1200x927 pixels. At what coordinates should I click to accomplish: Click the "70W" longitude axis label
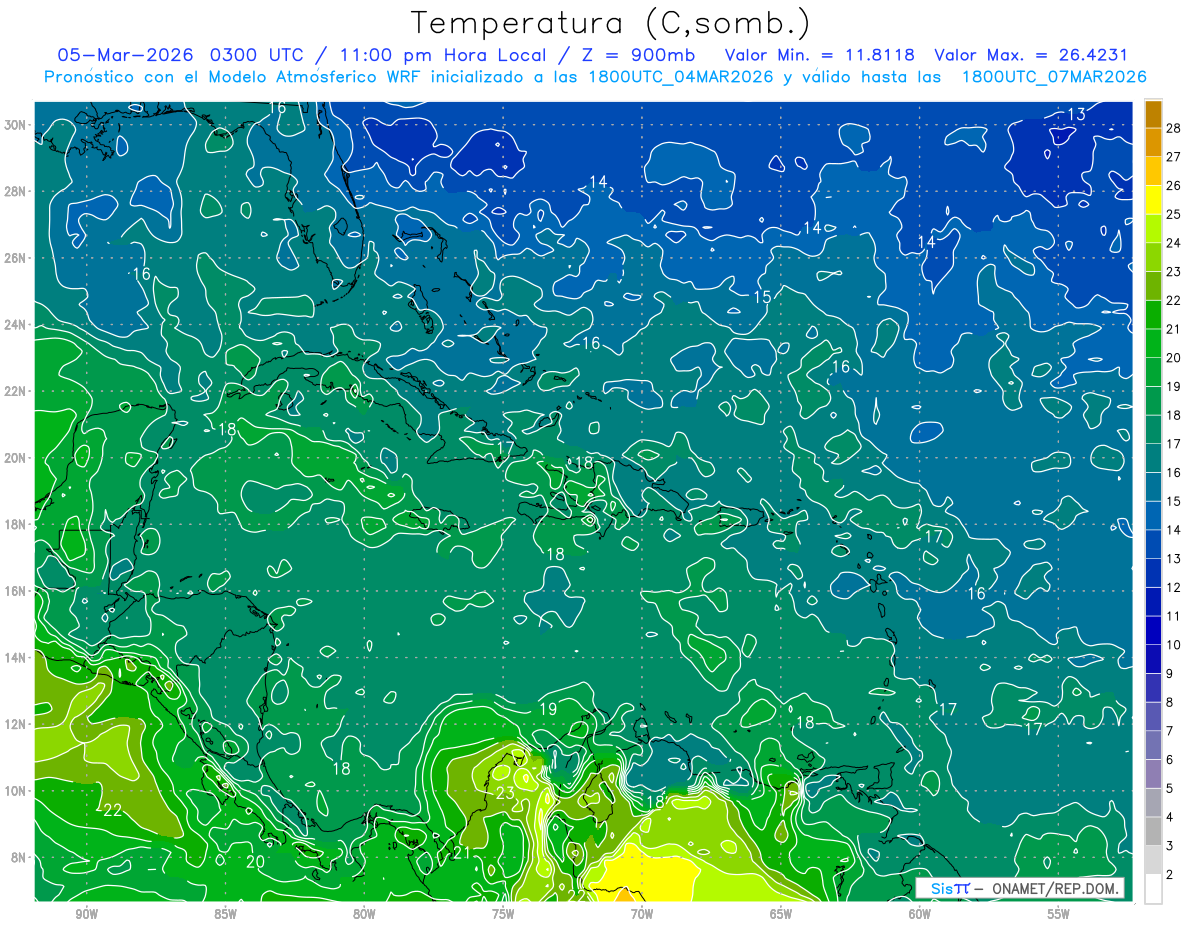[642, 915]
